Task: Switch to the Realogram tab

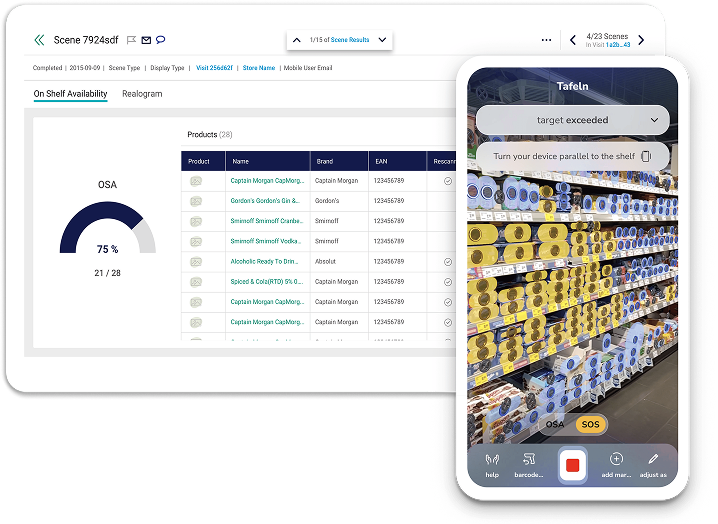Action: (142, 94)
